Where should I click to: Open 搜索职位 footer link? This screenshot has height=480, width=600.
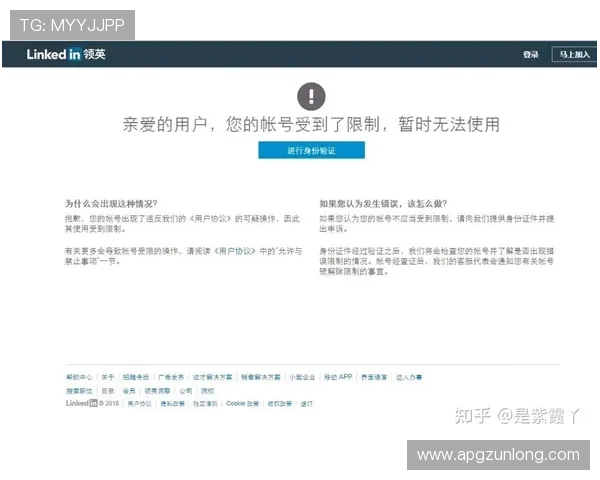pyautogui.click(x=79, y=391)
